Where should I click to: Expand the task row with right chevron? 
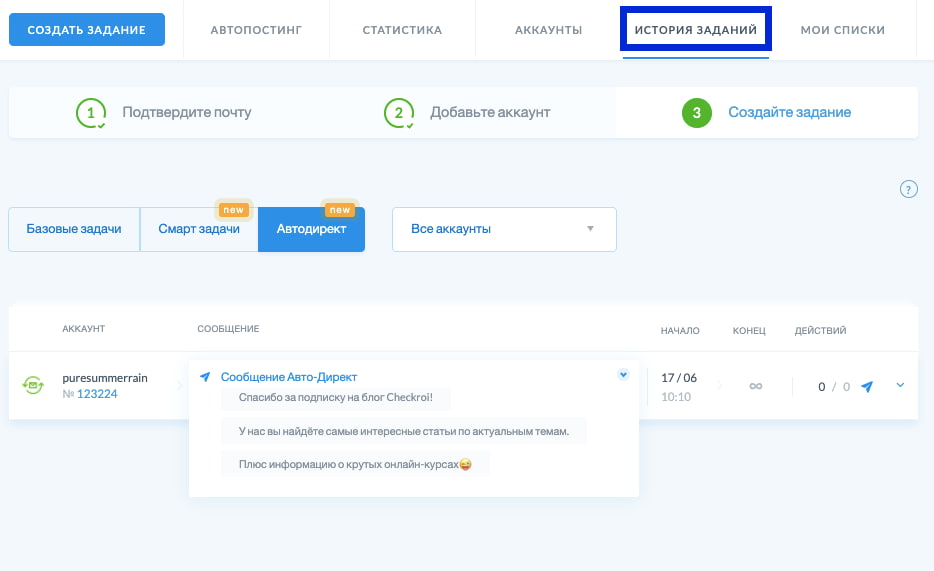(x=900, y=386)
